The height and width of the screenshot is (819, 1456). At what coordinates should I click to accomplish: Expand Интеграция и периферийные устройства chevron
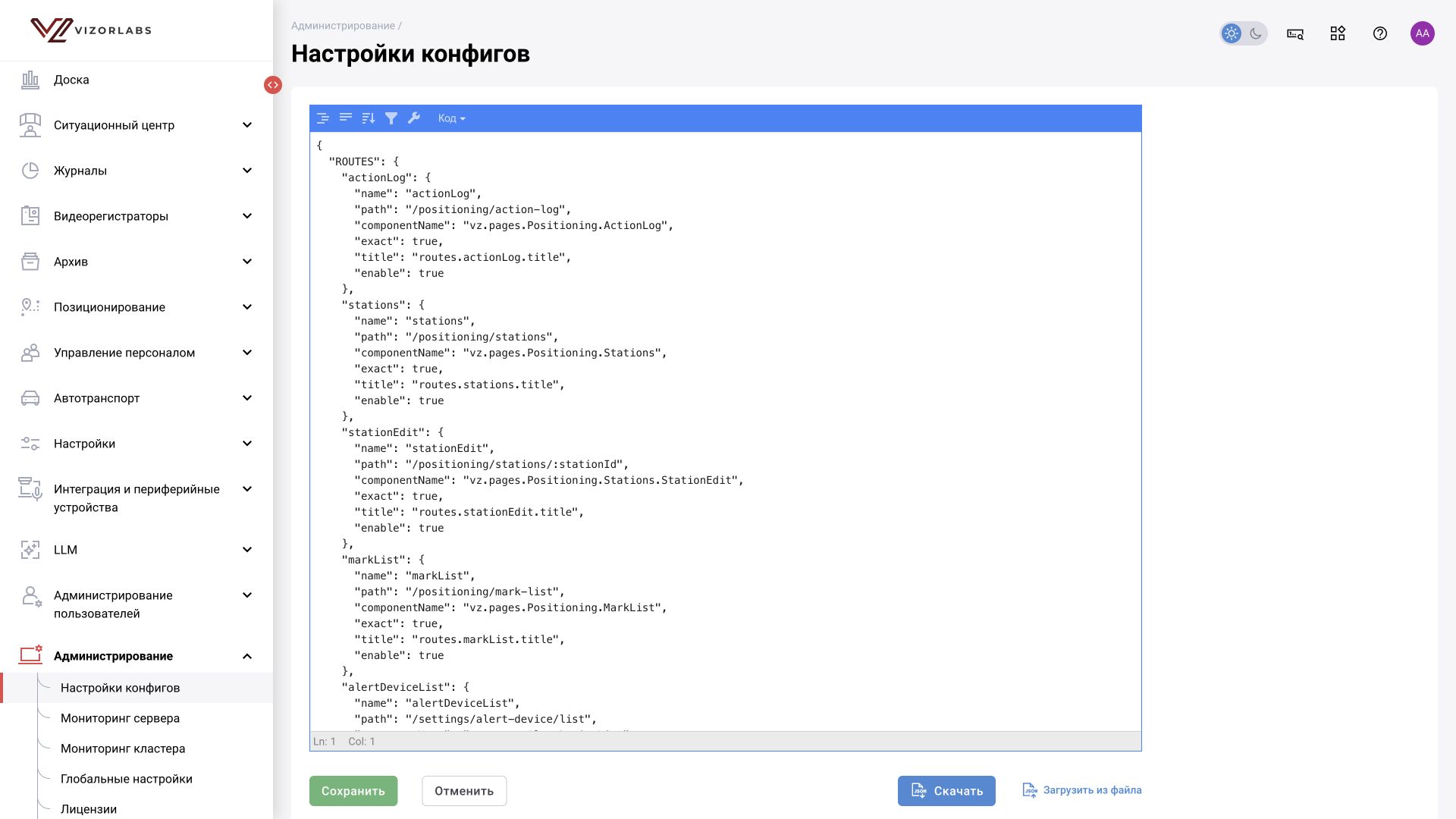coord(247,489)
